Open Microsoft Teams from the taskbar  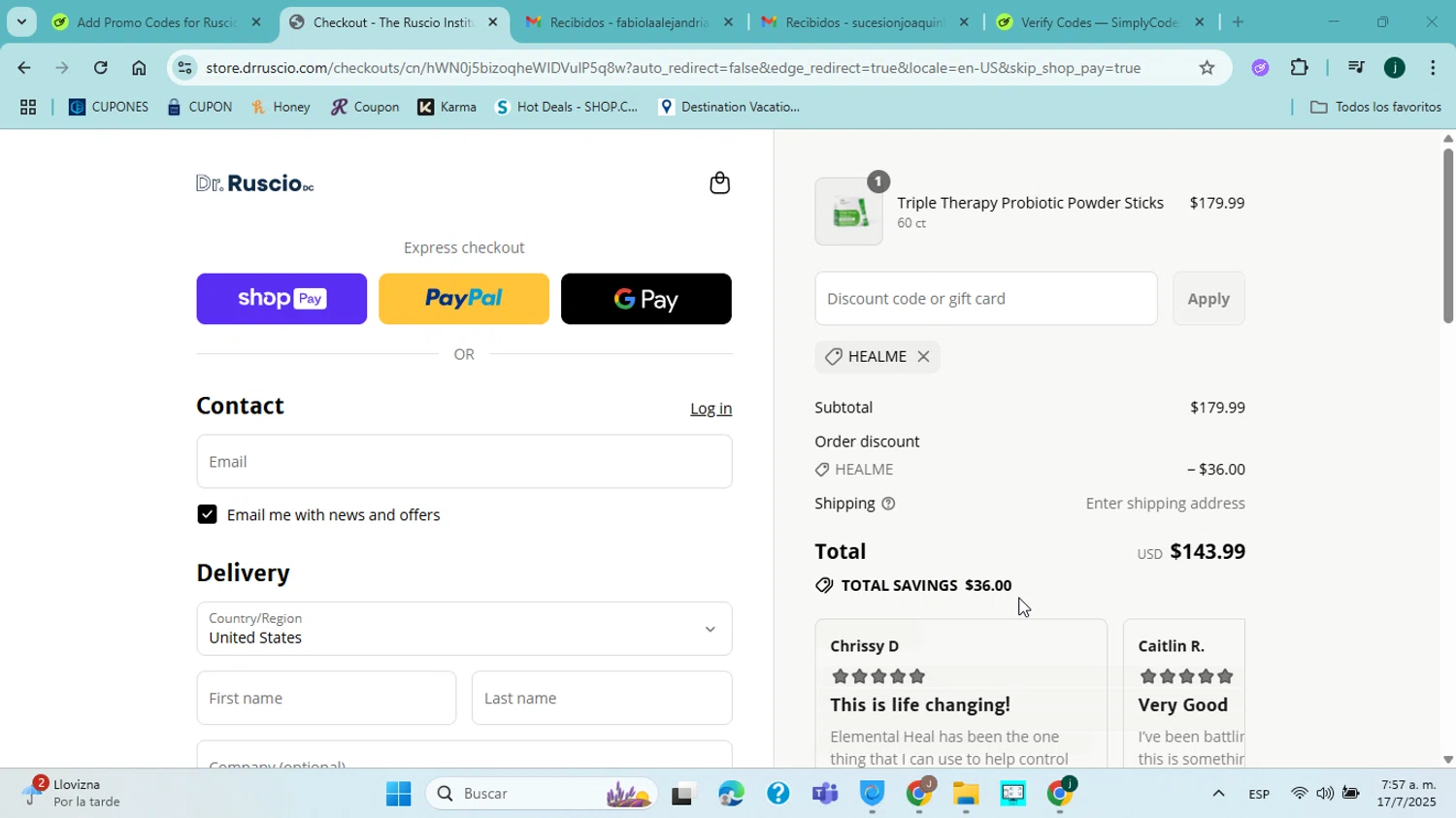click(x=825, y=795)
